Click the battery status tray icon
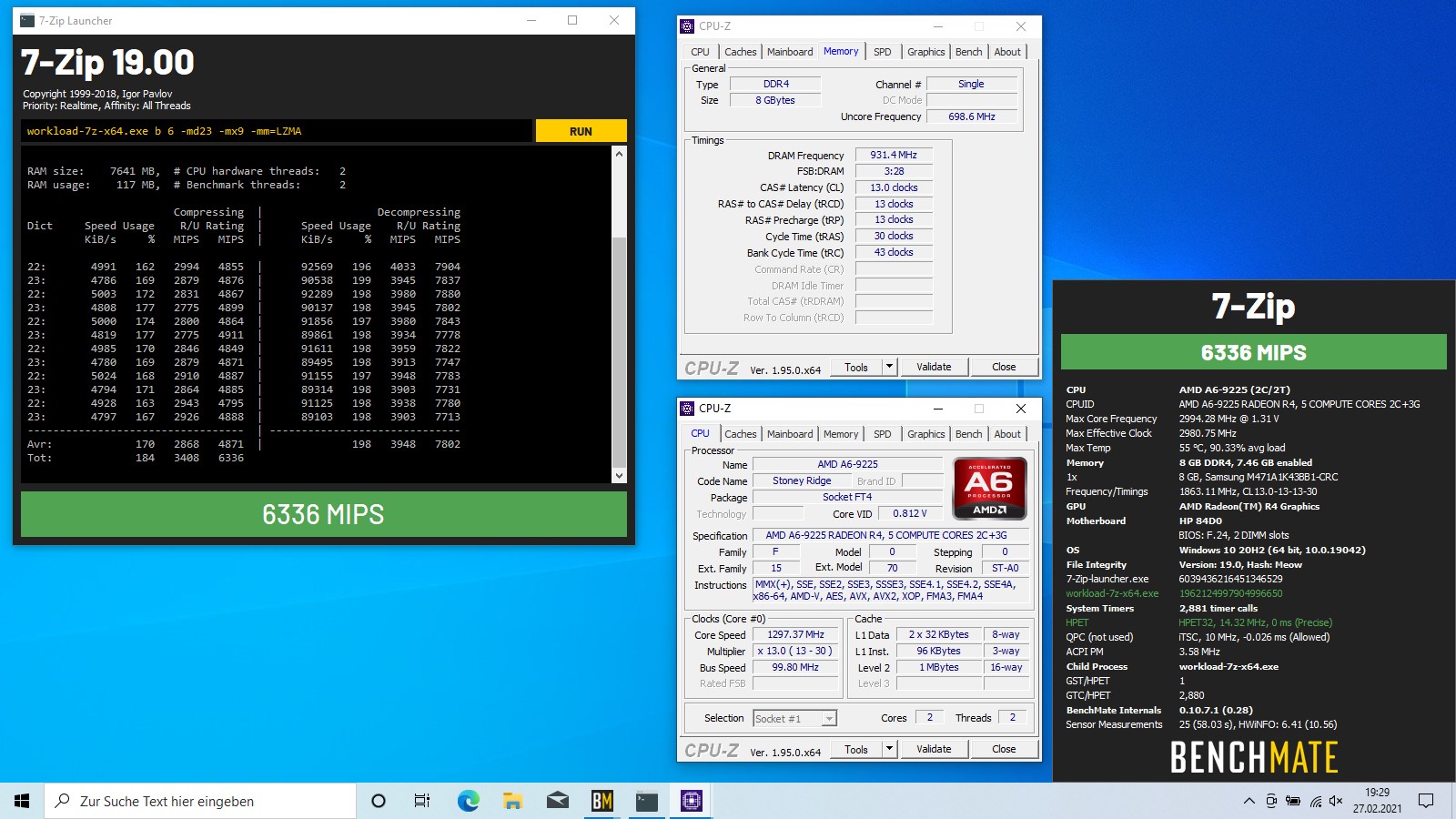This screenshot has width=1456, height=819. pos(1293,801)
